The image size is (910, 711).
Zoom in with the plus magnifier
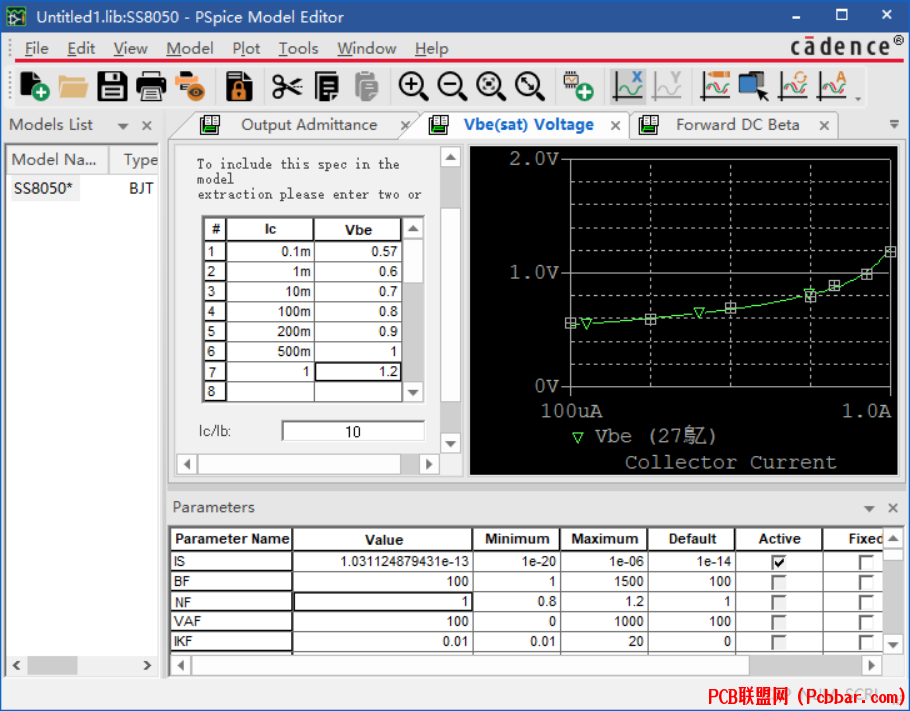point(413,86)
